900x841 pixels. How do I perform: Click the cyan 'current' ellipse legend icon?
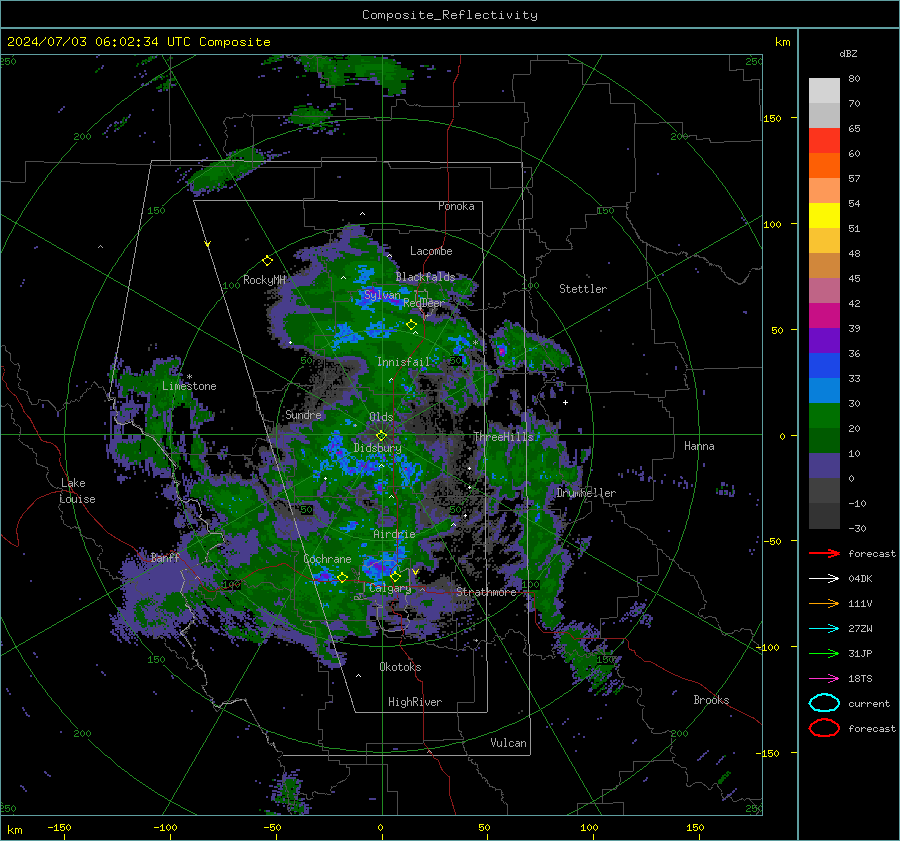click(824, 703)
